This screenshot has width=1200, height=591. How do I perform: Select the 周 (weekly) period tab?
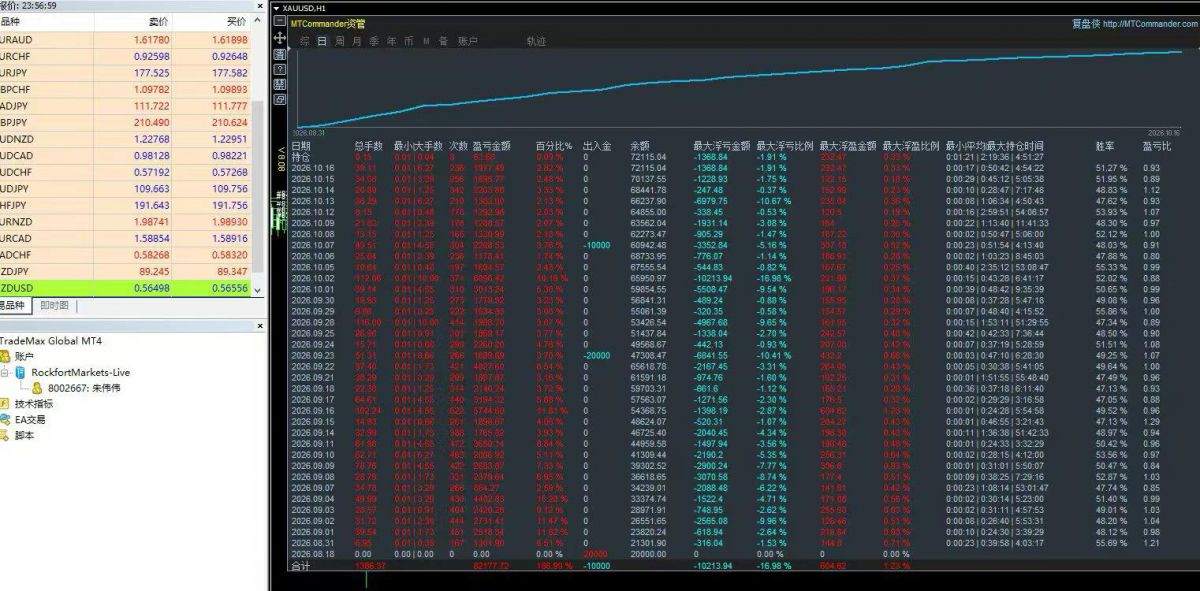pos(340,41)
